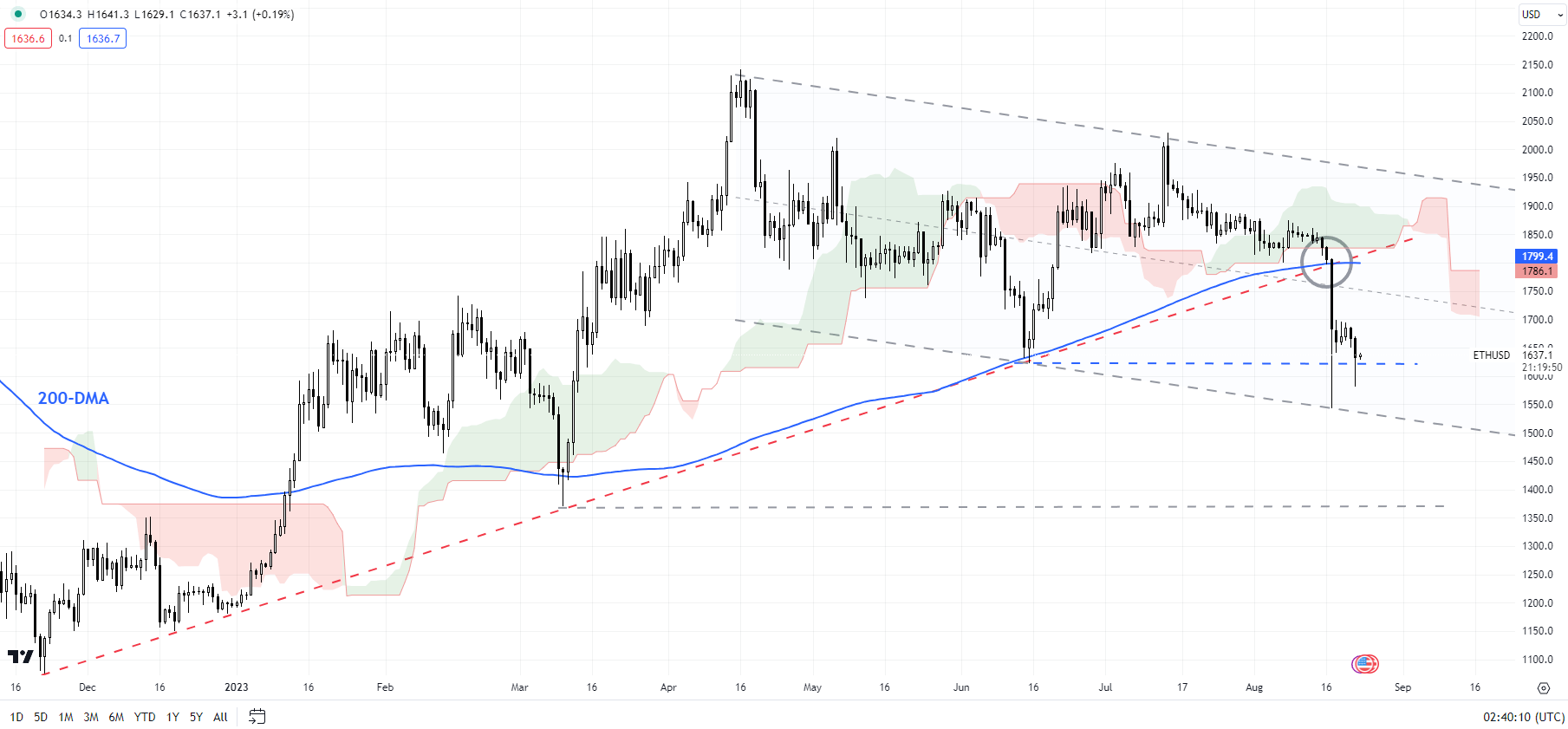
Task: Click the Apr label on time axis
Action: point(668,687)
